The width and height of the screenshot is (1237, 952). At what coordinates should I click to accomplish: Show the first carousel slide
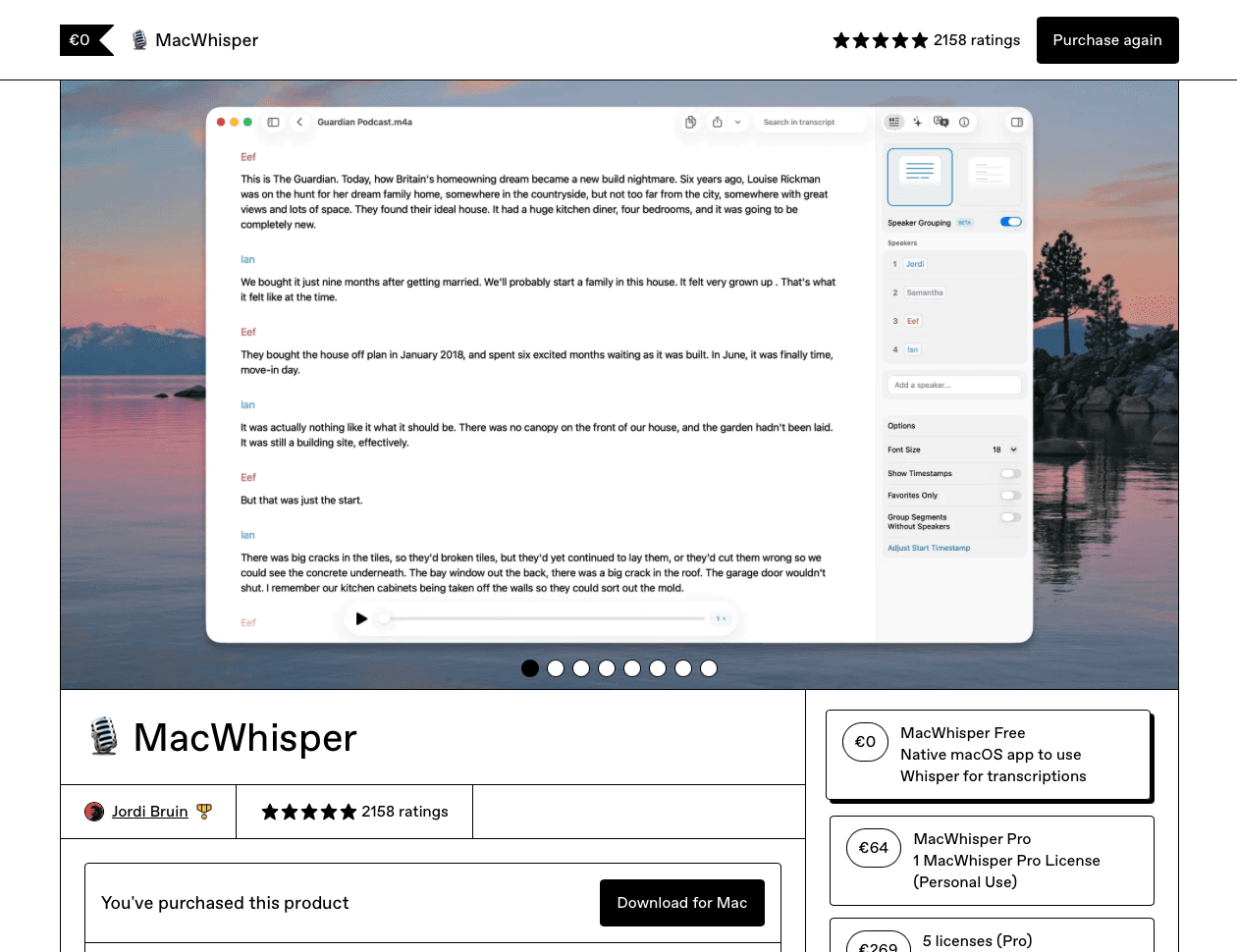coord(530,668)
